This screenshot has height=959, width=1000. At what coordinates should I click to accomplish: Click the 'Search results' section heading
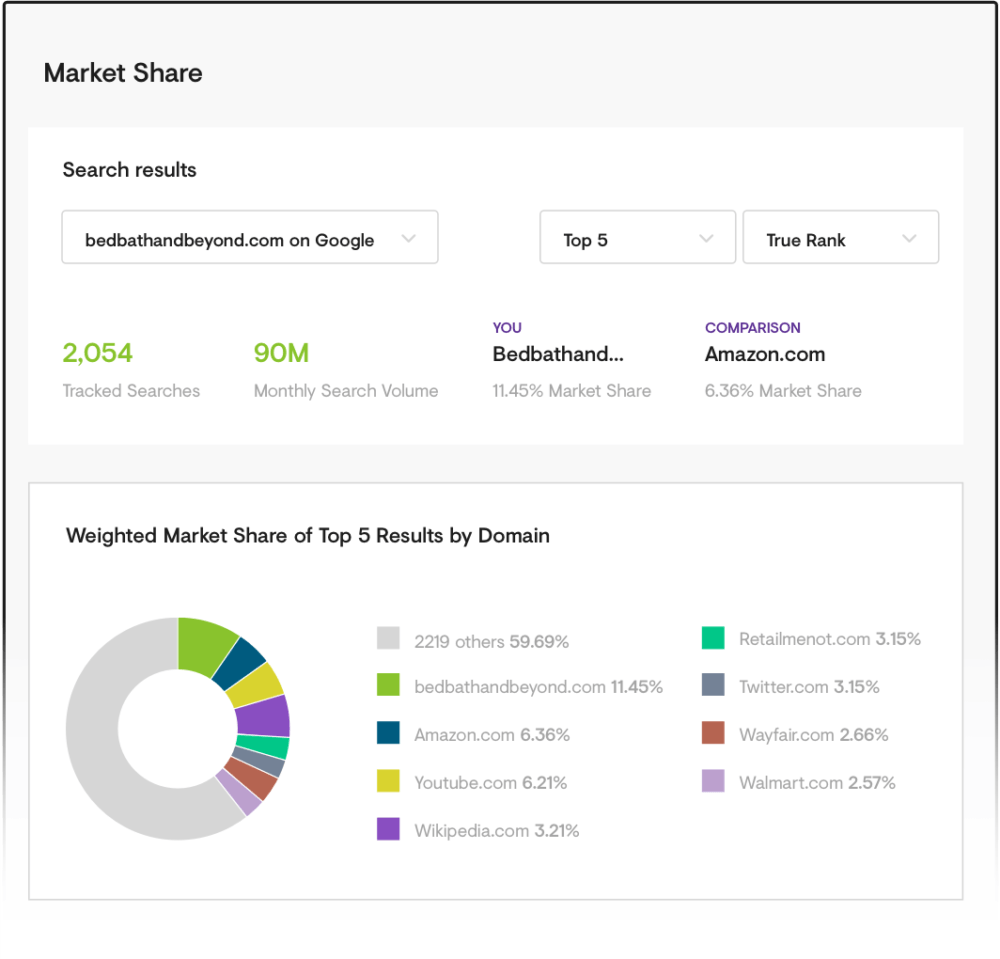pyautogui.click(x=129, y=170)
